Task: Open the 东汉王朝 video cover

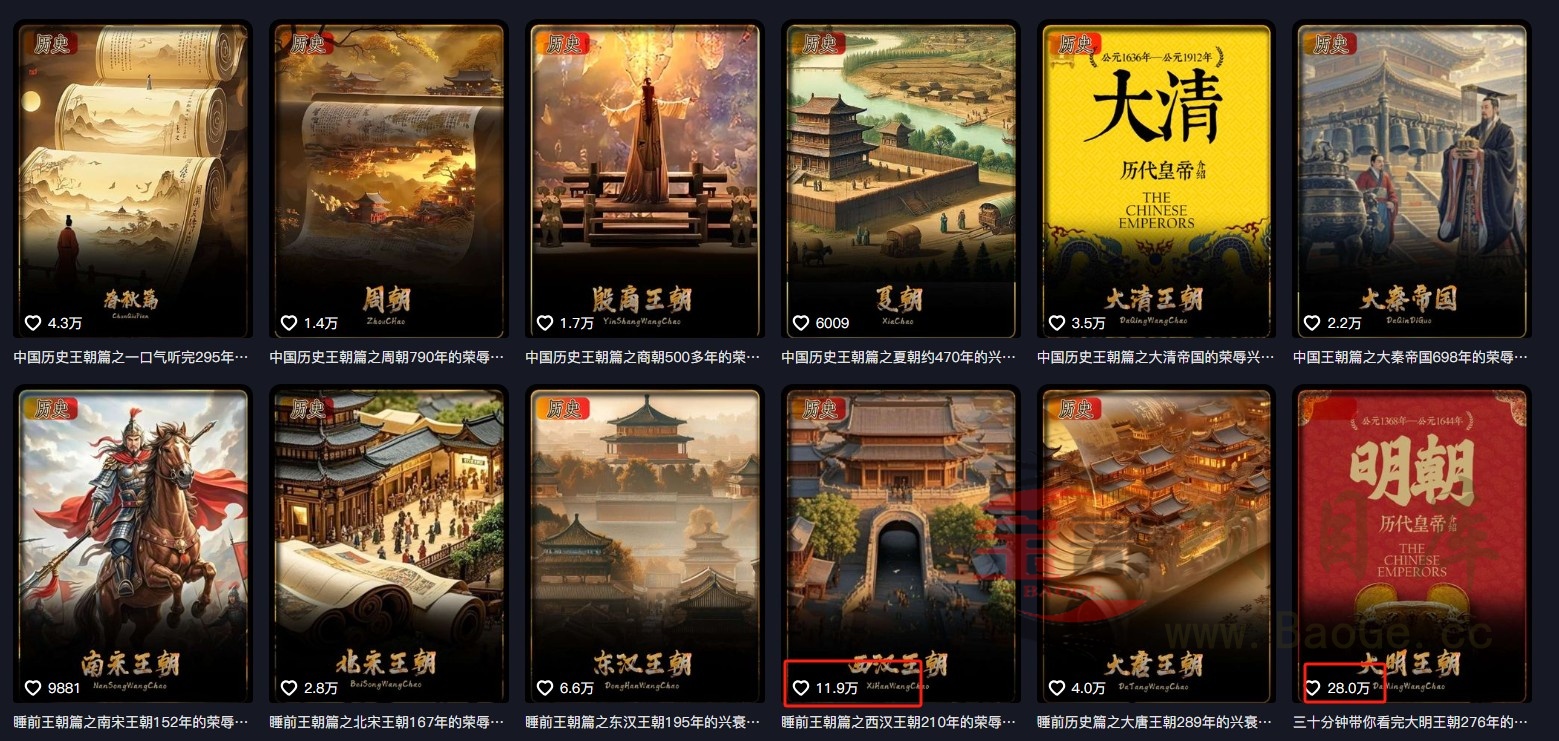Action: point(644,545)
